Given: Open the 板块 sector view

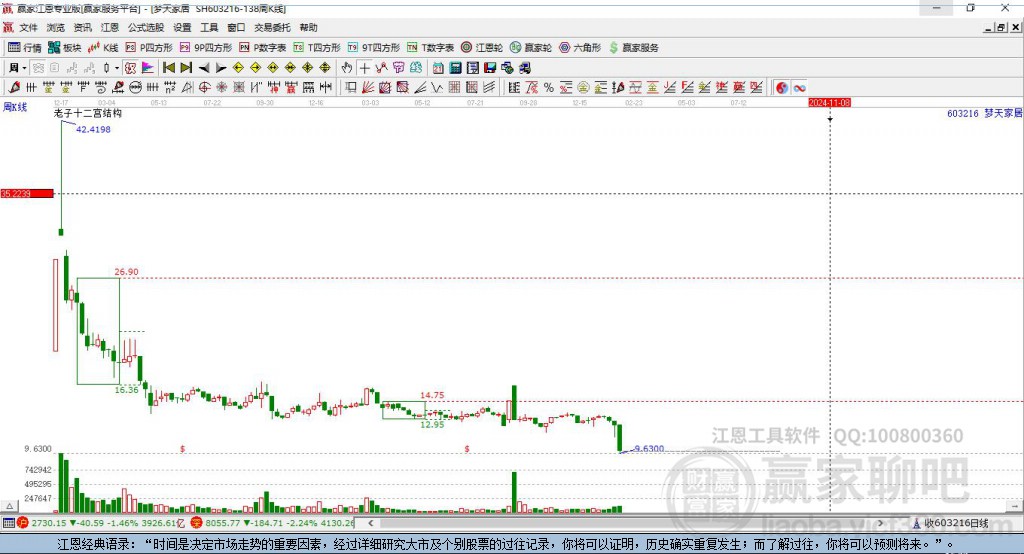Looking at the screenshot, I should point(64,48).
